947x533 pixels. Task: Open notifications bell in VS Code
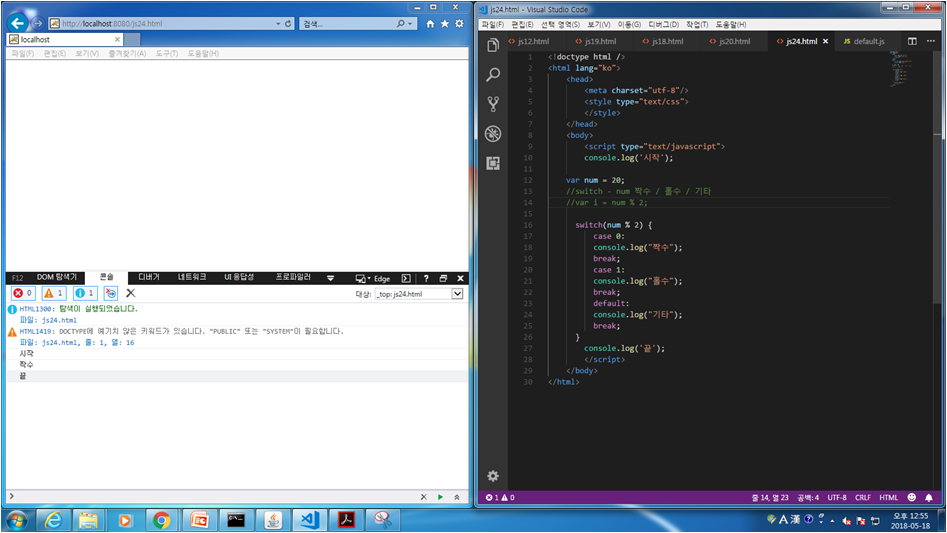click(929, 497)
